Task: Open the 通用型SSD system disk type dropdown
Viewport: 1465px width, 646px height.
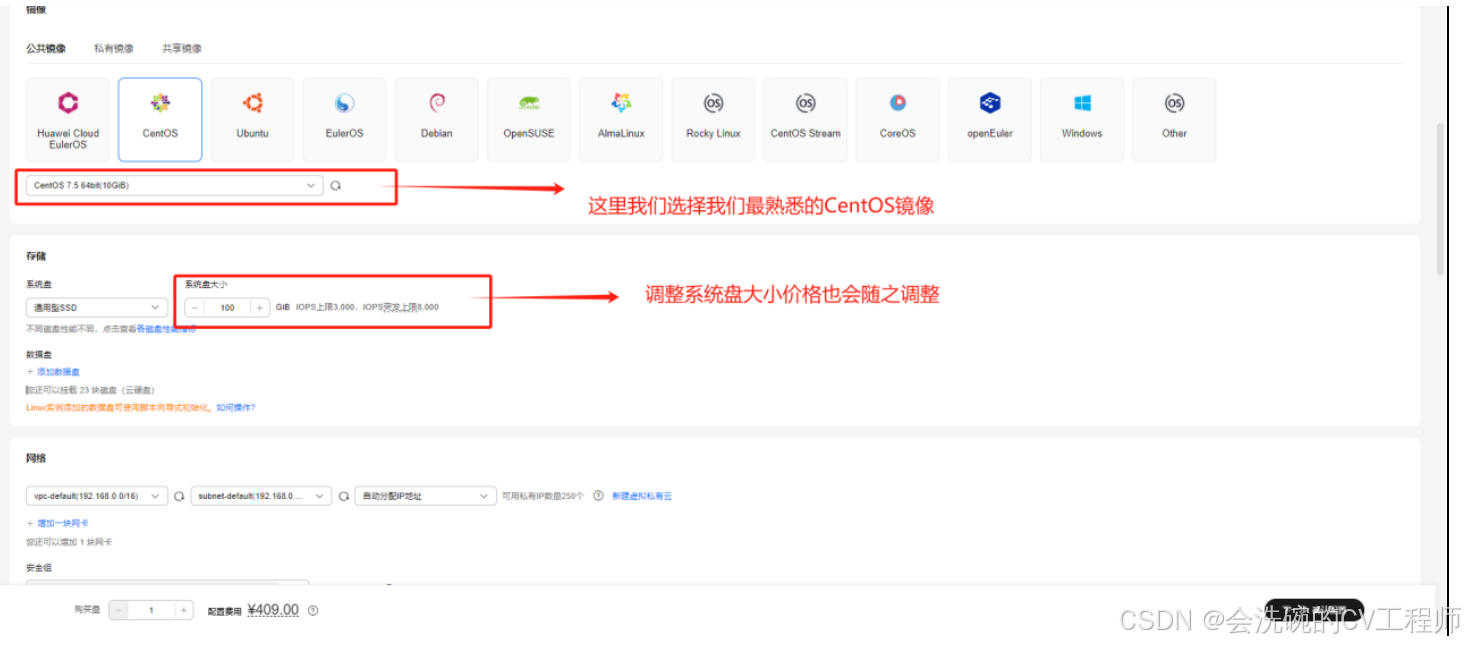Action: pyautogui.click(x=97, y=308)
